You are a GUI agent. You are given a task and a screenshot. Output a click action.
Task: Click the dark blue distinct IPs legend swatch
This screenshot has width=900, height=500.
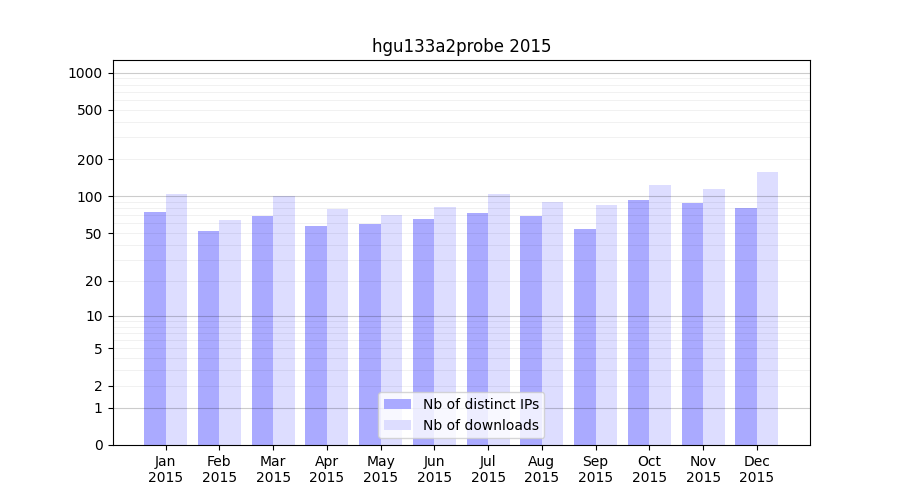(x=397, y=404)
